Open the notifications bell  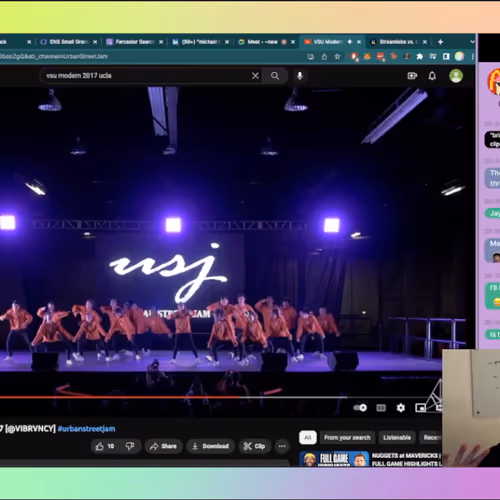click(432, 76)
